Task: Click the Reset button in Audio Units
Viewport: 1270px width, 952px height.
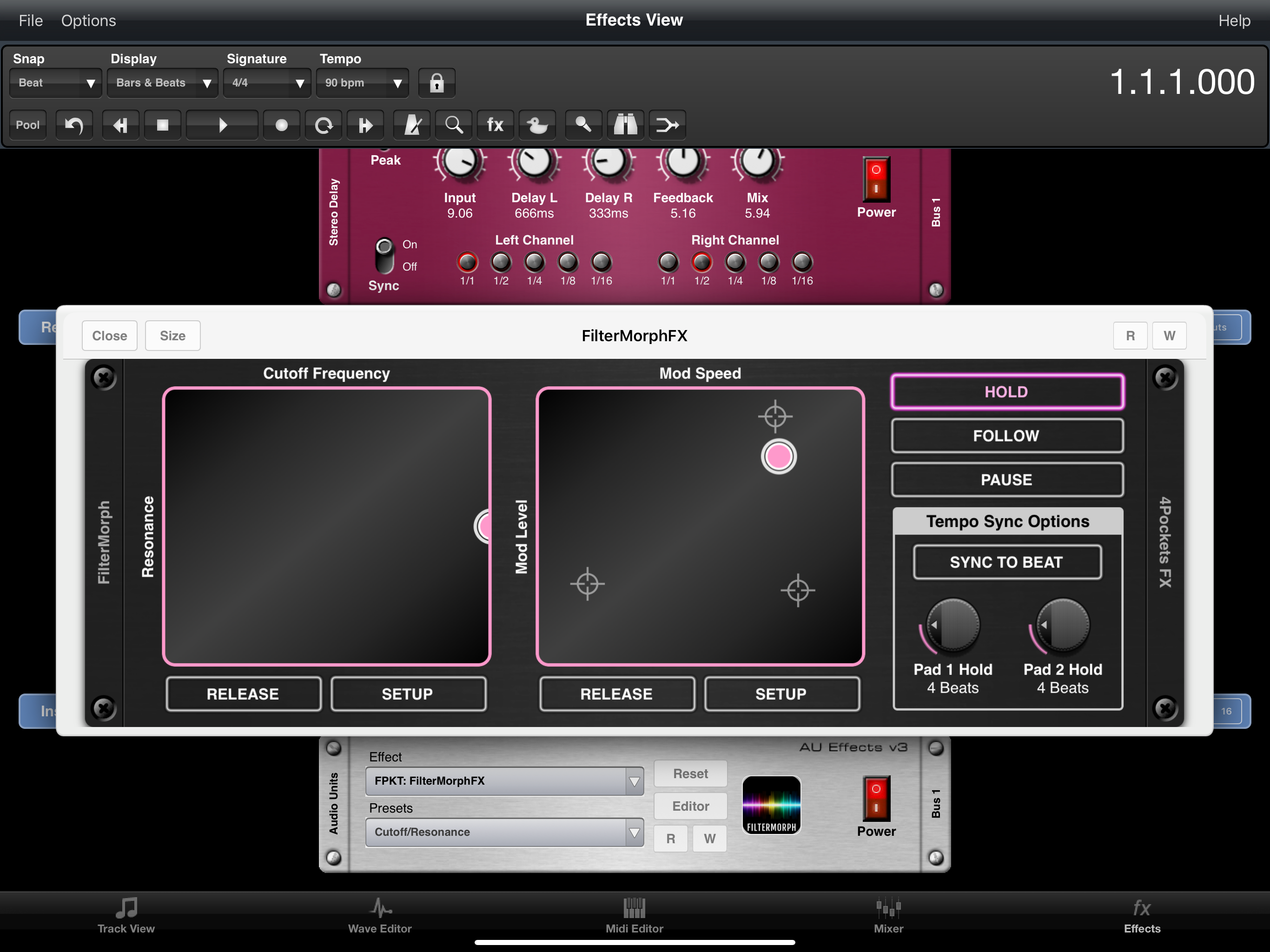Action: (691, 773)
